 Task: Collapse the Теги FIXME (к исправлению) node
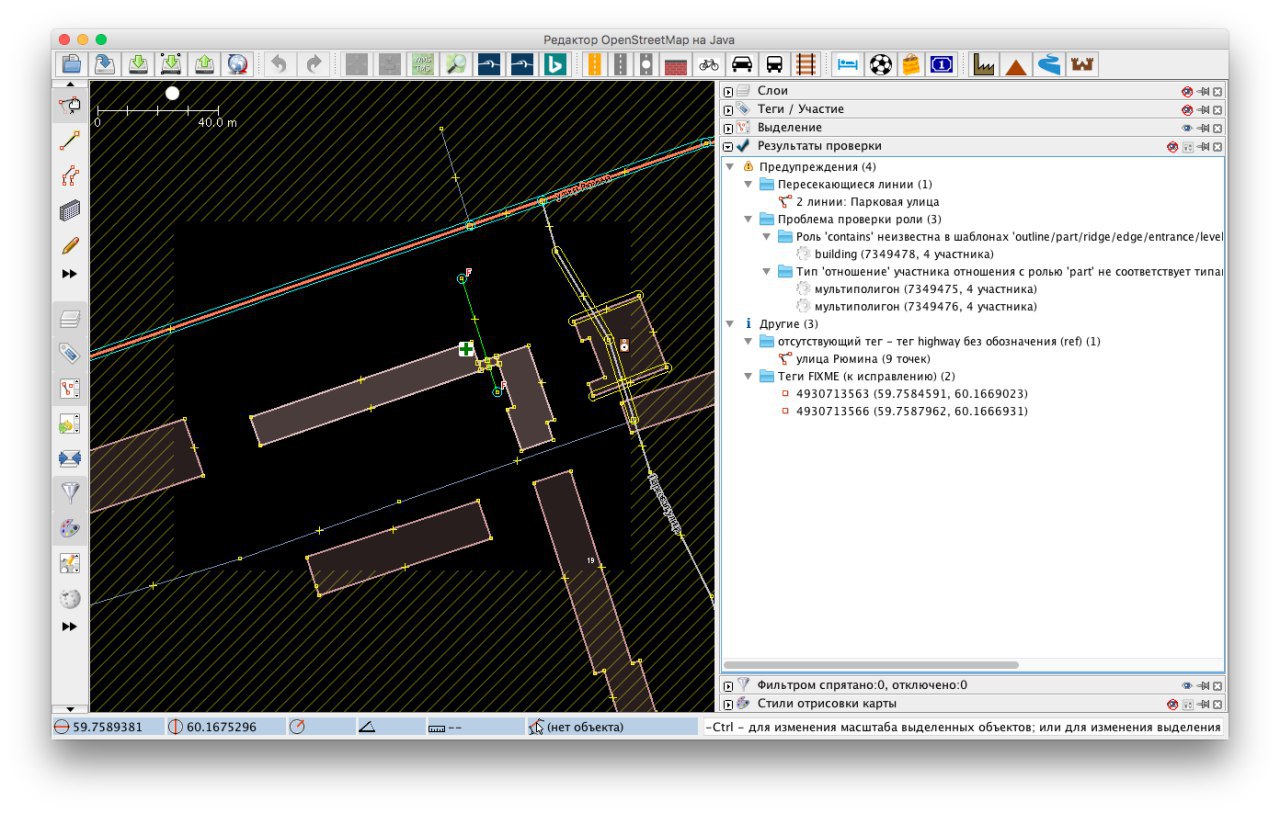tap(748, 376)
